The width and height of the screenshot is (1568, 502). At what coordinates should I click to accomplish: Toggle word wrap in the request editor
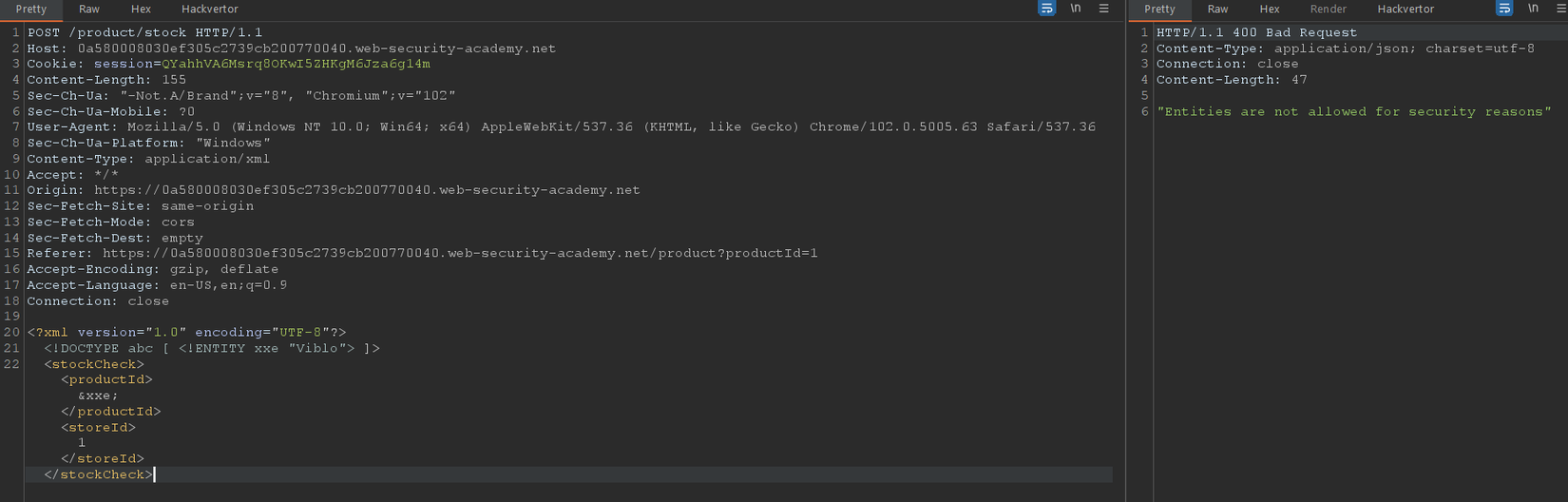1046,9
